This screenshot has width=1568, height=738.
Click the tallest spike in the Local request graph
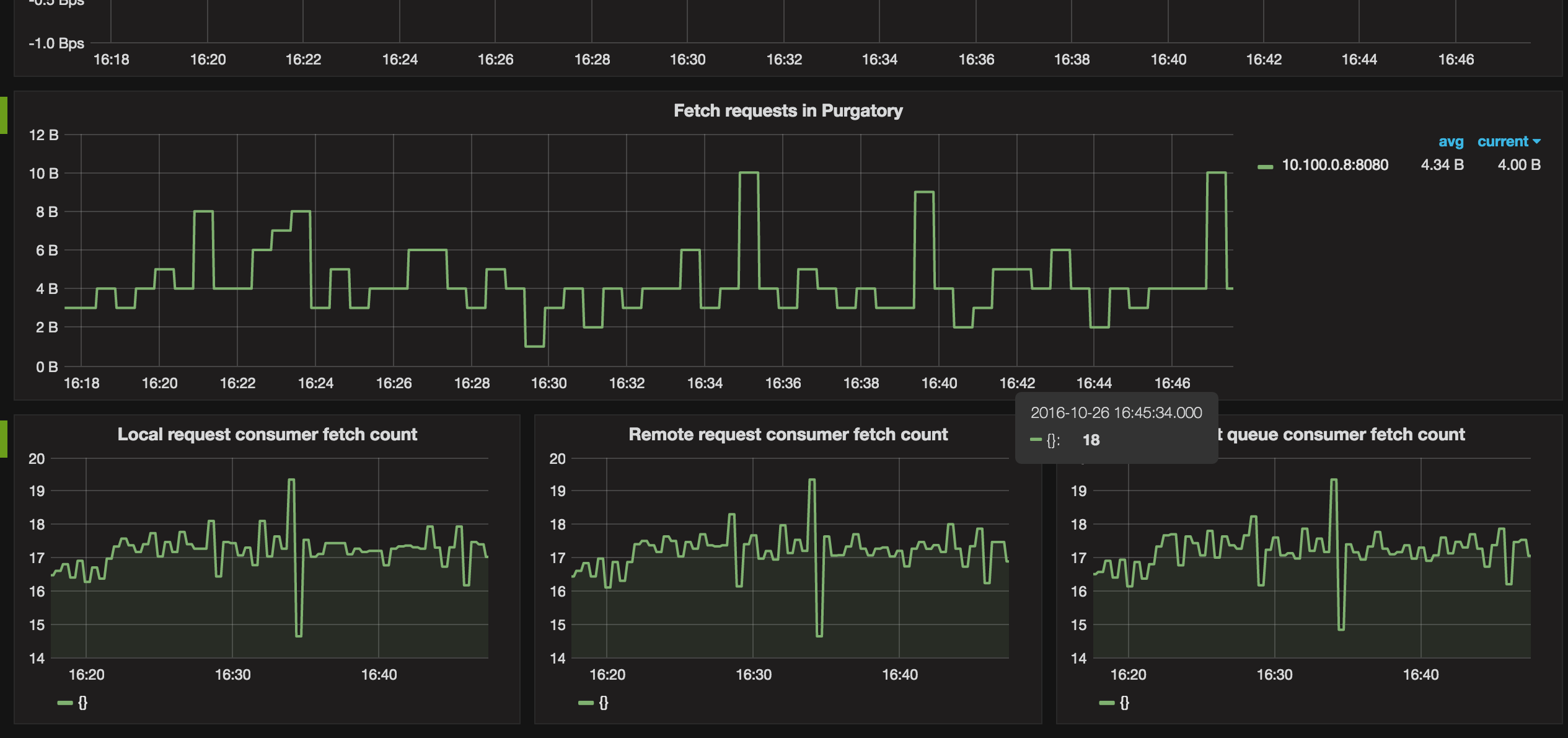pyautogui.click(x=291, y=480)
